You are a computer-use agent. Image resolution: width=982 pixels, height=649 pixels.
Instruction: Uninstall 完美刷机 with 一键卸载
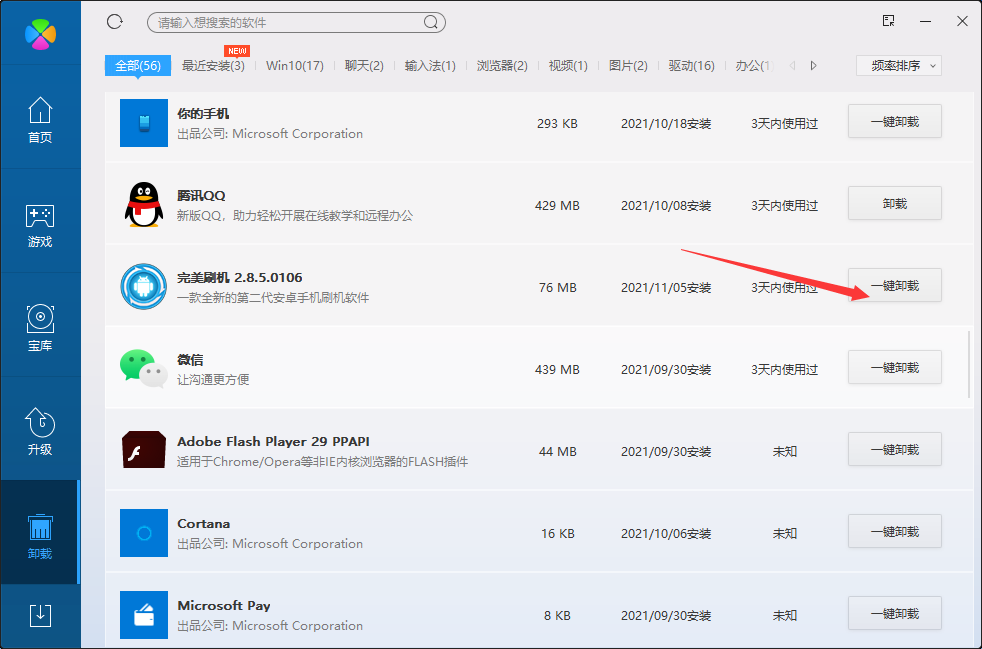coord(895,286)
